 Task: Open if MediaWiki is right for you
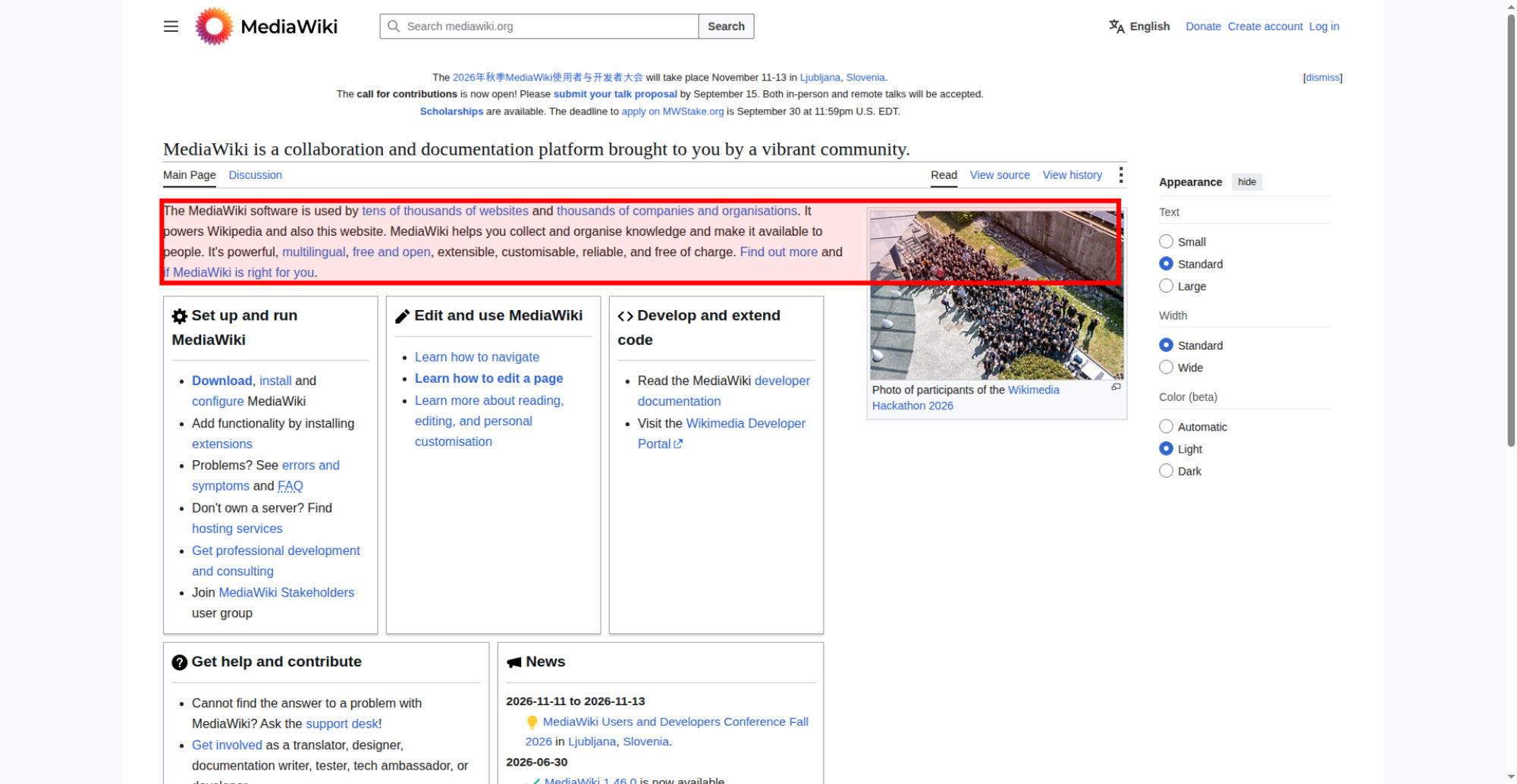coord(240,272)
